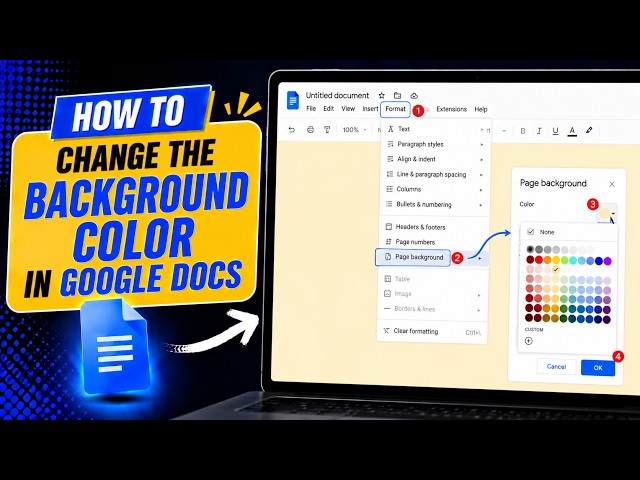Click the Undo arrow in the toolbar
640x480 pixels.
click(x=291, y=130)
